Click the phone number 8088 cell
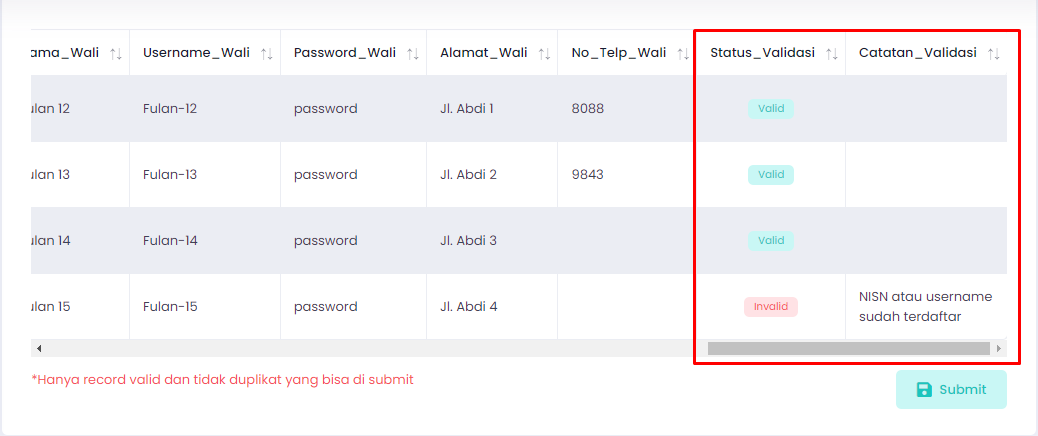 click(626, 109)
